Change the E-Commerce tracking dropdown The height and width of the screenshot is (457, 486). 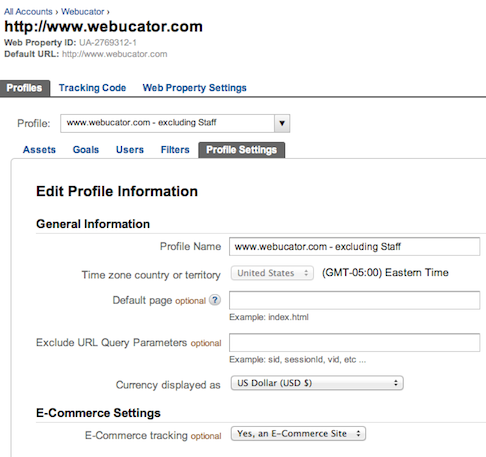(298, 434)
